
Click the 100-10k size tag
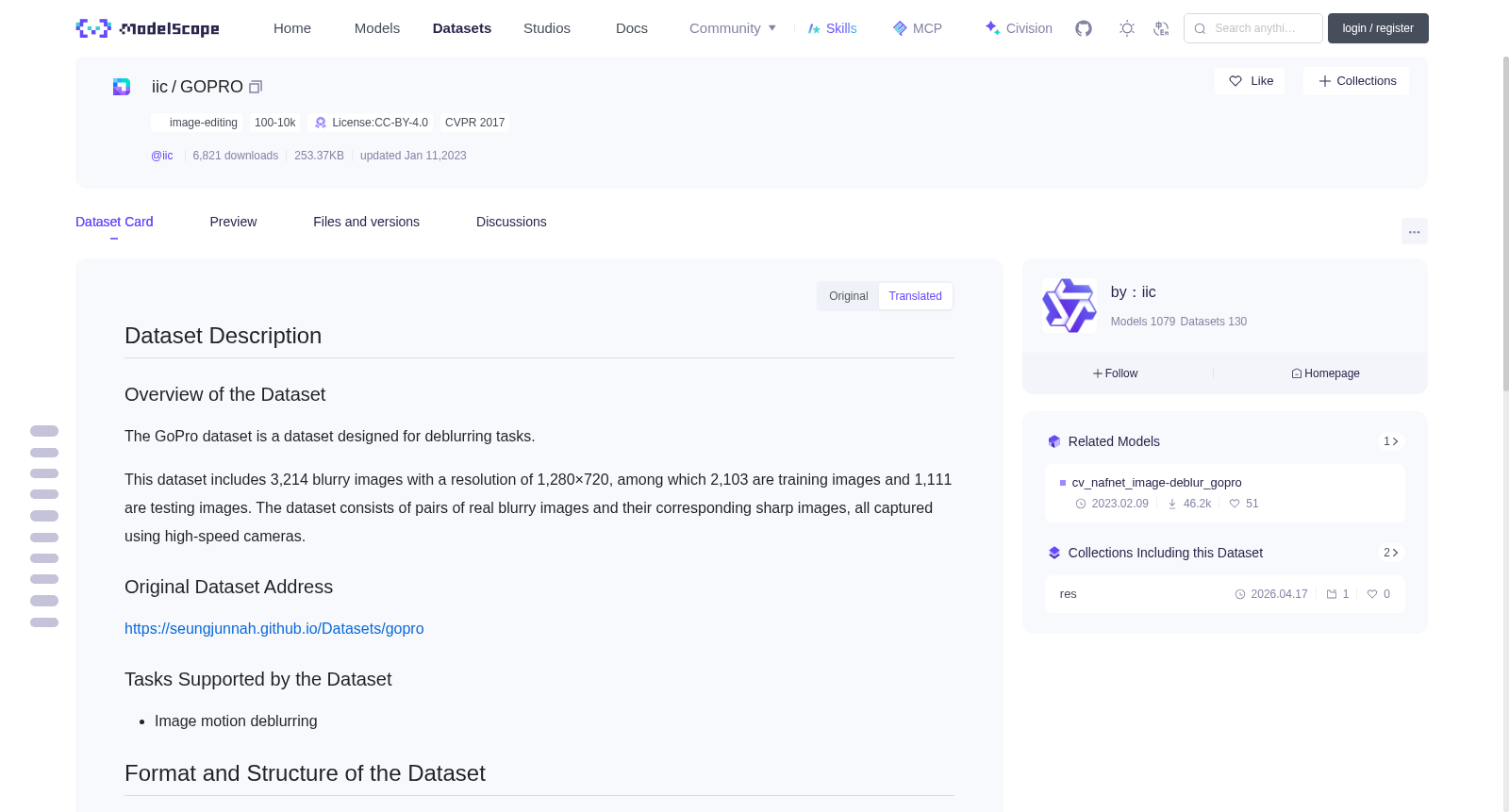(x=275, y=123)
